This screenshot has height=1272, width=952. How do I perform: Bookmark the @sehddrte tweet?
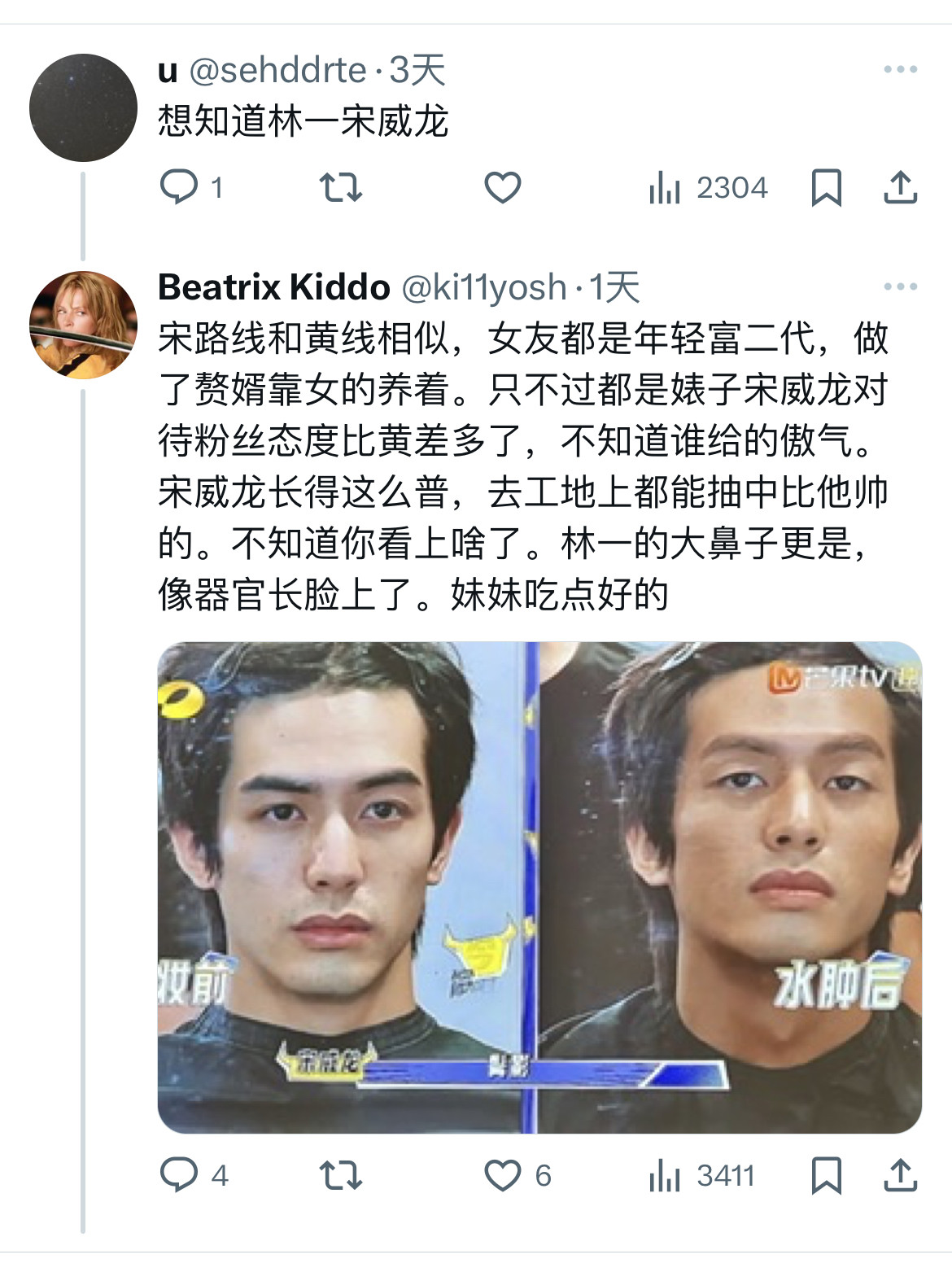[x=826, y=188]
